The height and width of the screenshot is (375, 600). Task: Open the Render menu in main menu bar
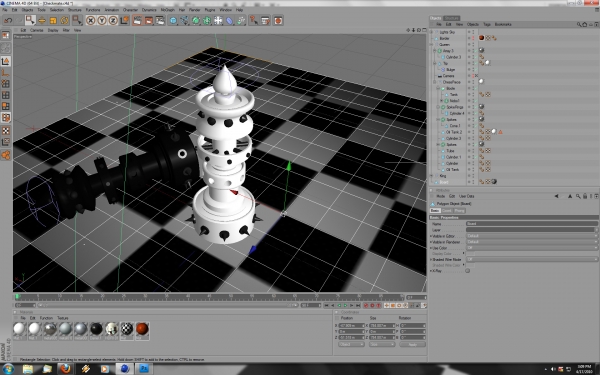tap(194, 10)
